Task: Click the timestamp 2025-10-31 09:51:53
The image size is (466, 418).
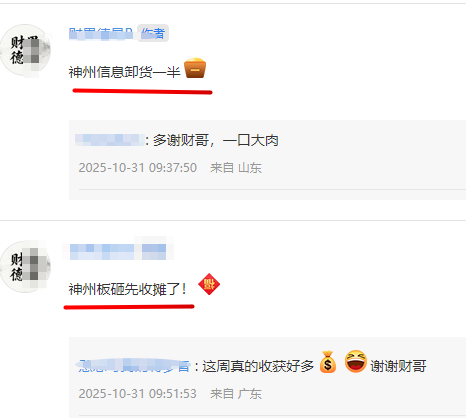Action: [x=138, y=394]
